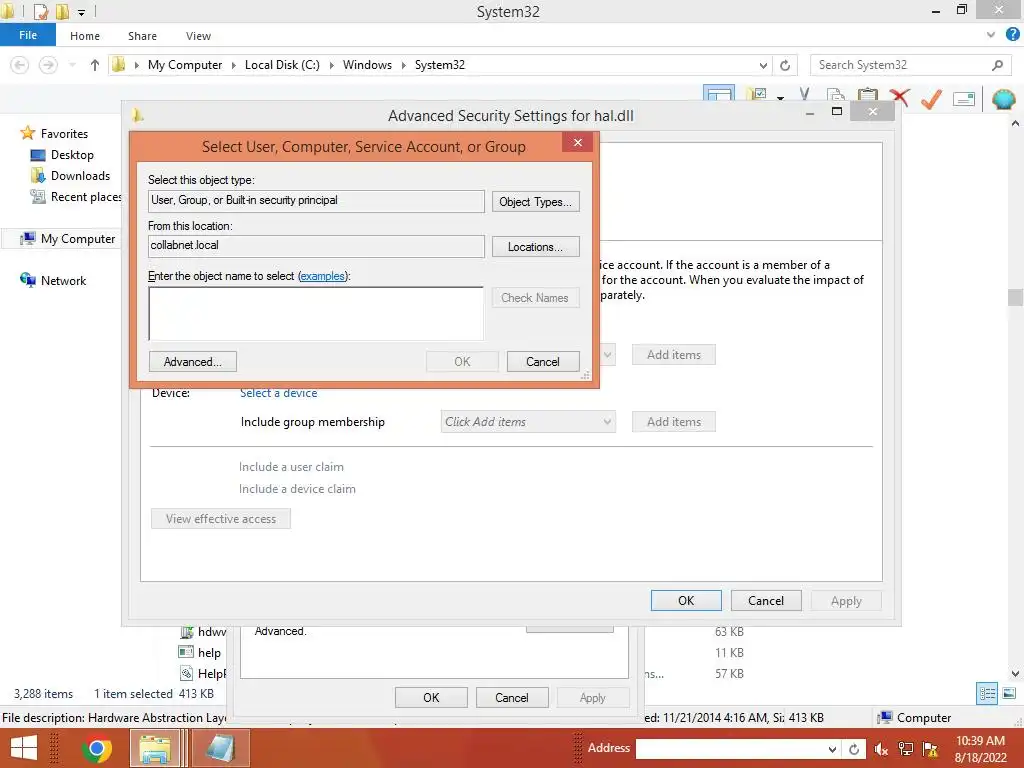The width and height of the screenshot is (1024, 768).
Task: Open the Windows Start button
Action: [23, 748]
